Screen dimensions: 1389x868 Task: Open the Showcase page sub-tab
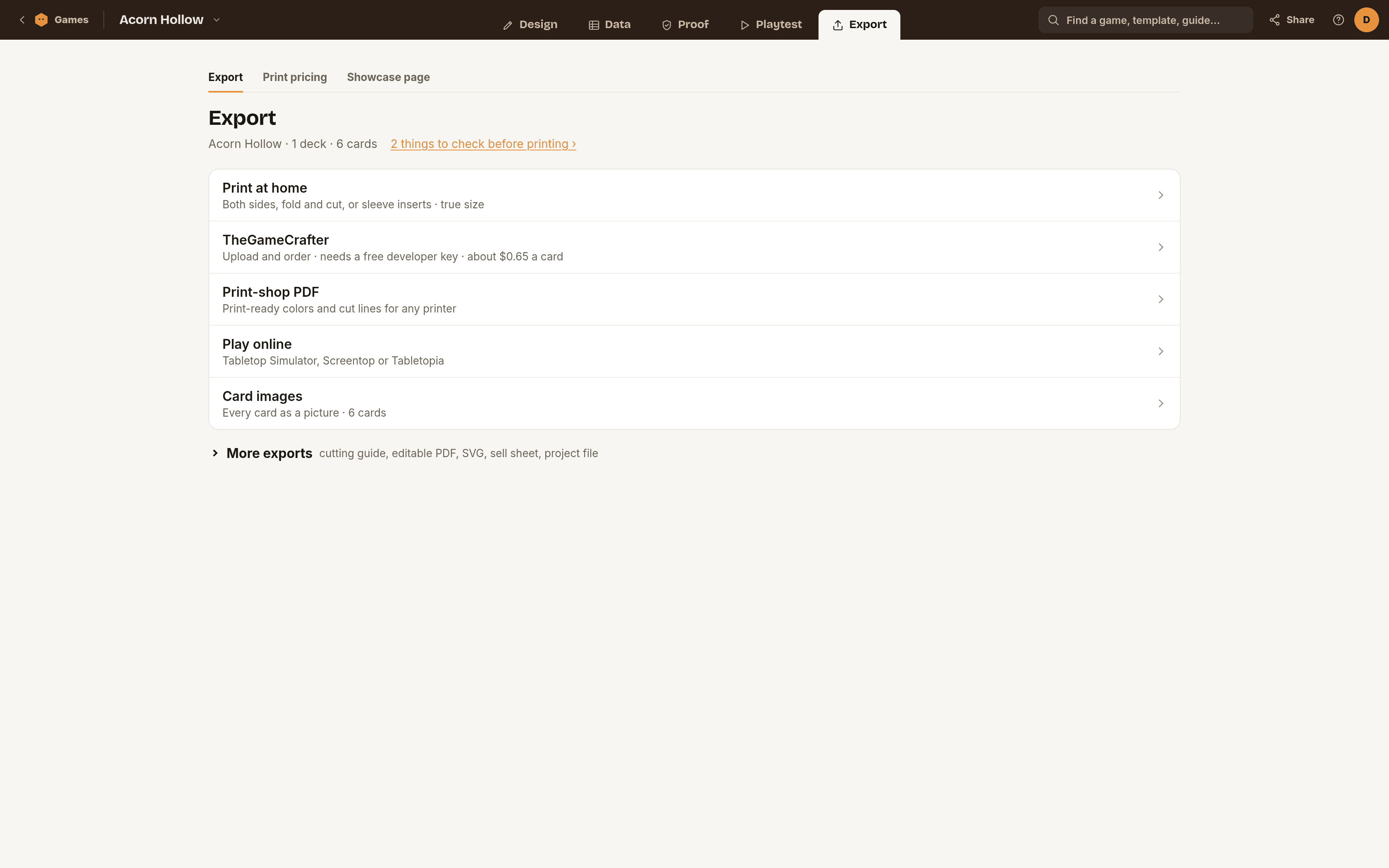coord(388,78)
